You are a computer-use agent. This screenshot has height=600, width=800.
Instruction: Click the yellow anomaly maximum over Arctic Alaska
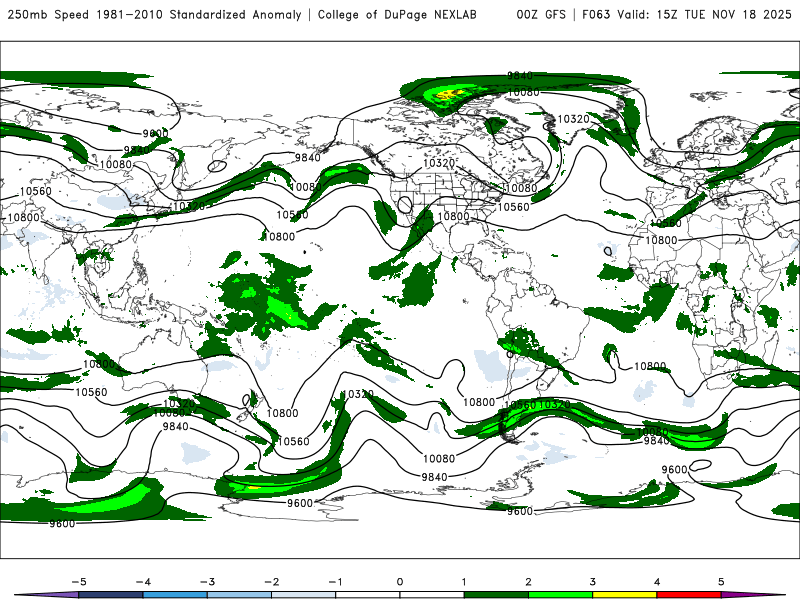(451, 94)
